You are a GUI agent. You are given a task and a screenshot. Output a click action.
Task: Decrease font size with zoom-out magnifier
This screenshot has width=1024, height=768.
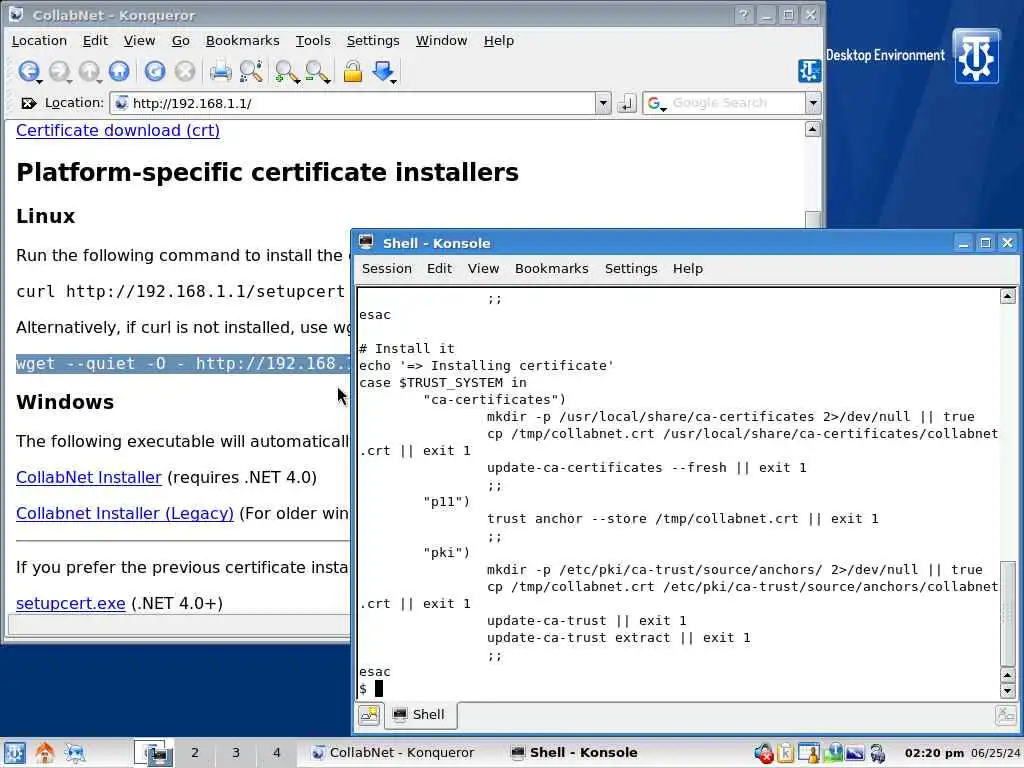click(317, 71)
